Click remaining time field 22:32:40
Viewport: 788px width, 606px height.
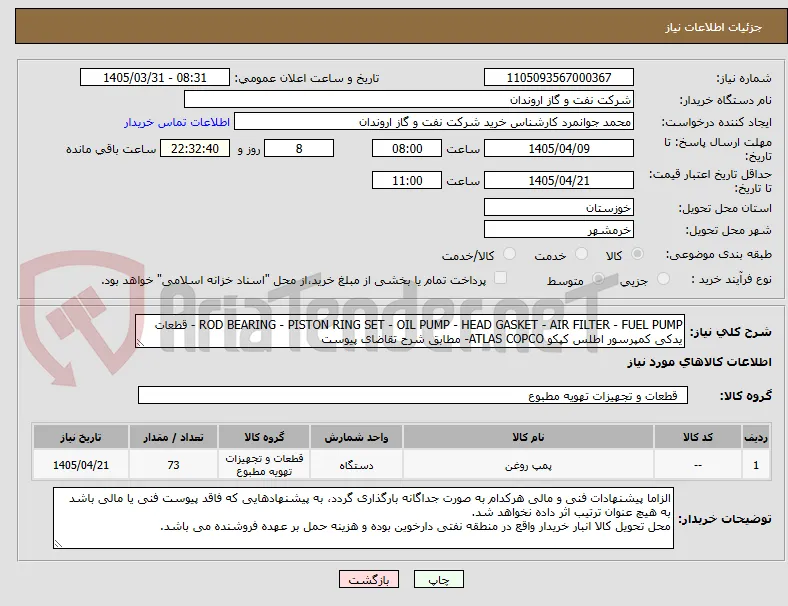tap(195, 148)
